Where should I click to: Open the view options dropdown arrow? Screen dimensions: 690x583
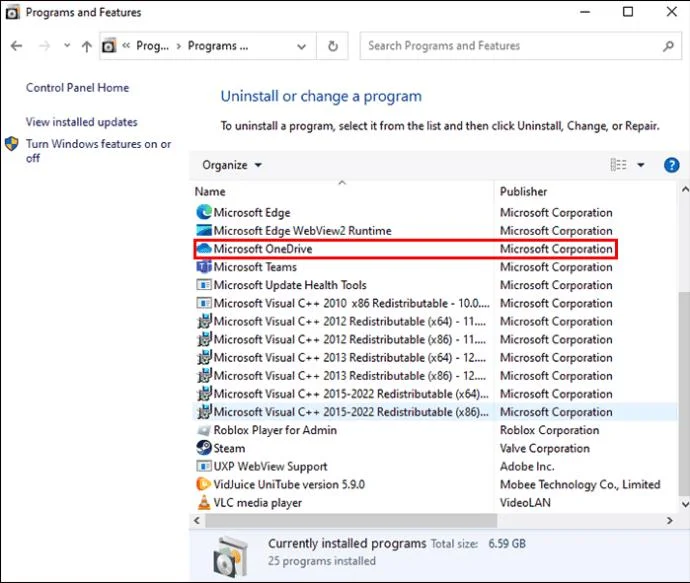point(641,165)
